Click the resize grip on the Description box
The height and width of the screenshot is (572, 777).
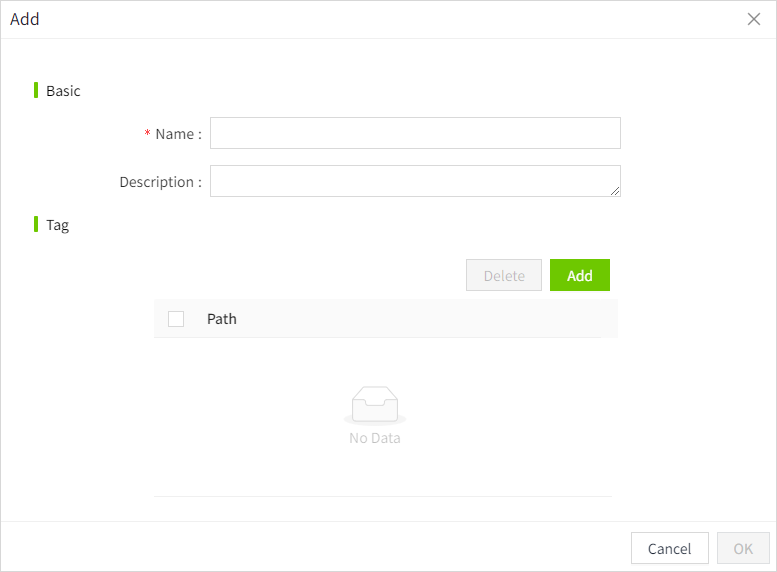[615, 191]
